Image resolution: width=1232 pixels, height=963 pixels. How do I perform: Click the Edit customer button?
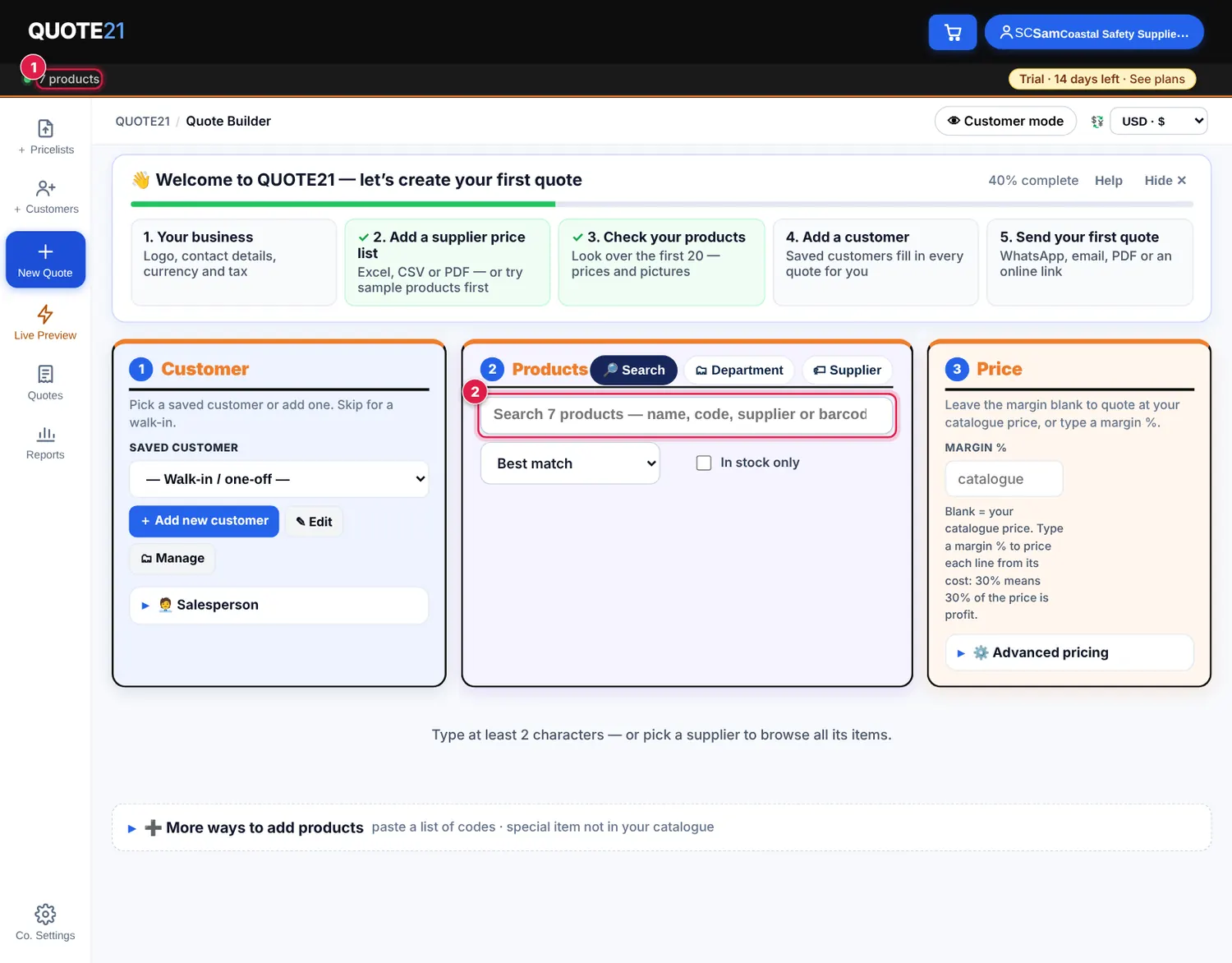coord(314,522)
